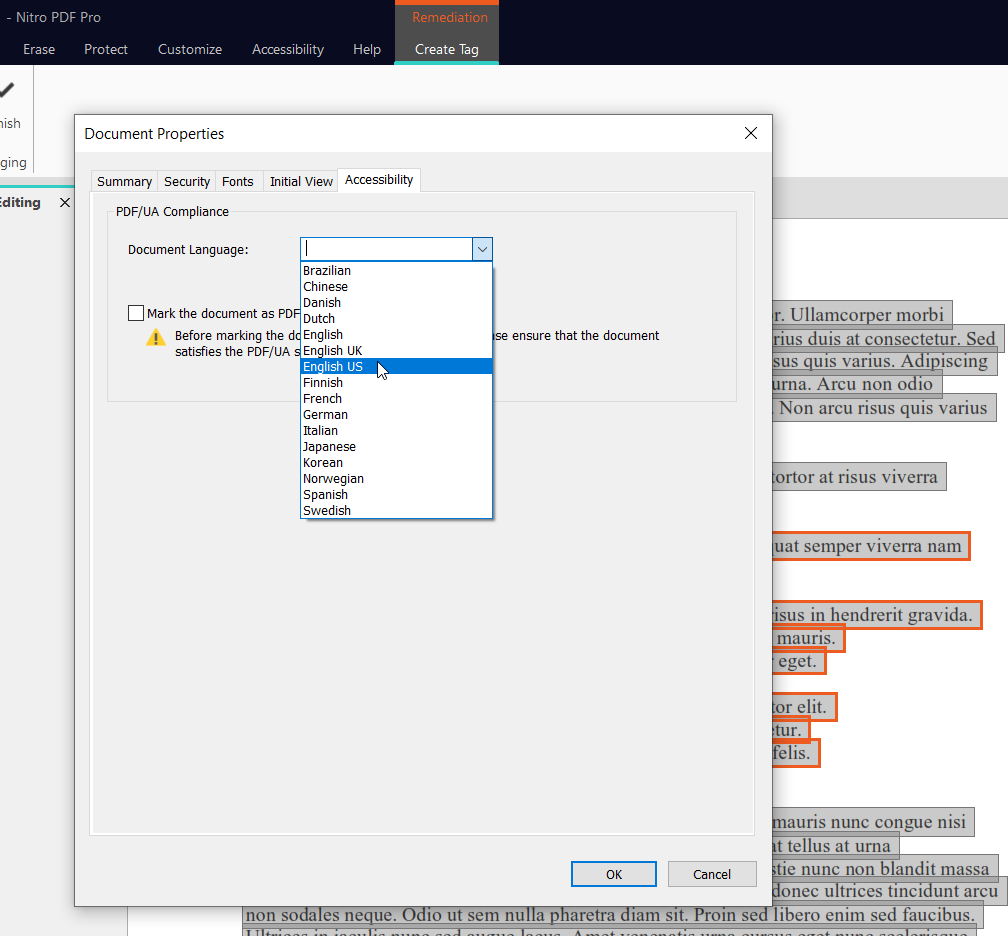This screenshot has height=936, width=1008.
Task: Select Swedish from the language list
Action: click(327, 510)
